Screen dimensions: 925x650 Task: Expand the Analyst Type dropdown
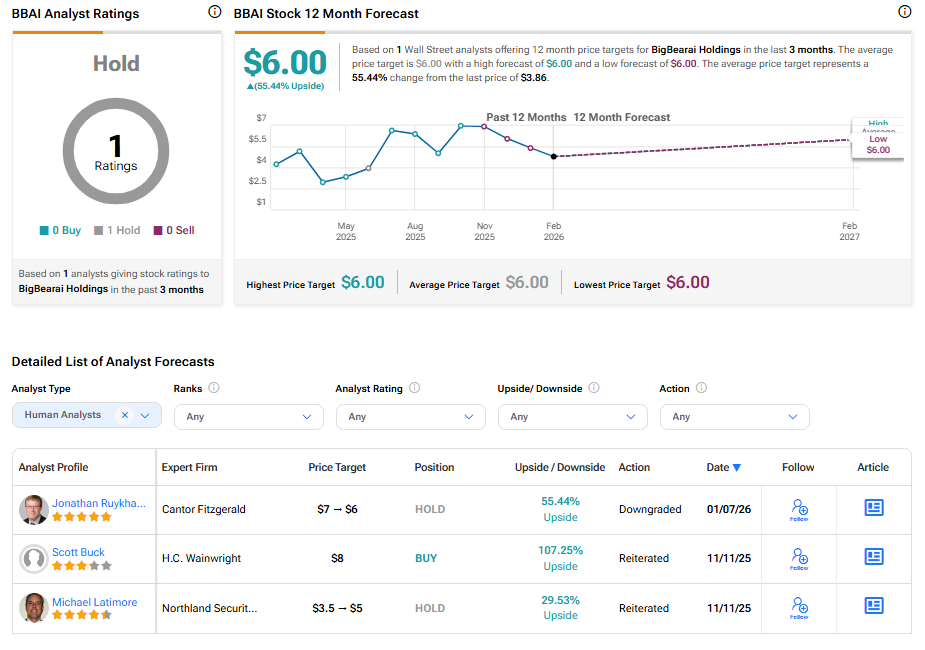pos(146,415)
